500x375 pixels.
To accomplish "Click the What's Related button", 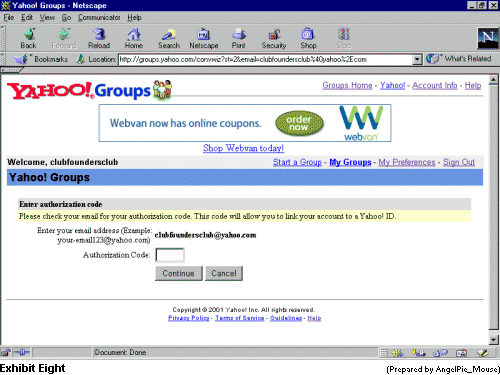I will [460, 59].
